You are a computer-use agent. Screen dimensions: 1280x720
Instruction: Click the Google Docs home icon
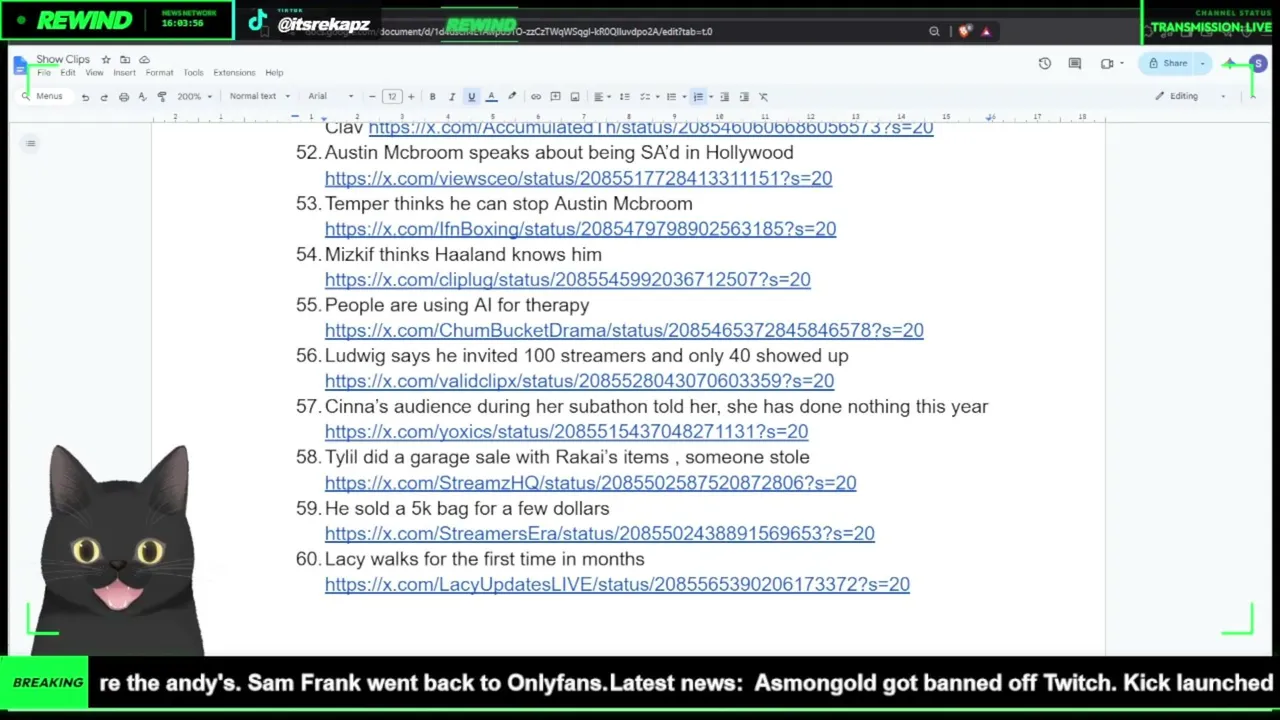20,65
